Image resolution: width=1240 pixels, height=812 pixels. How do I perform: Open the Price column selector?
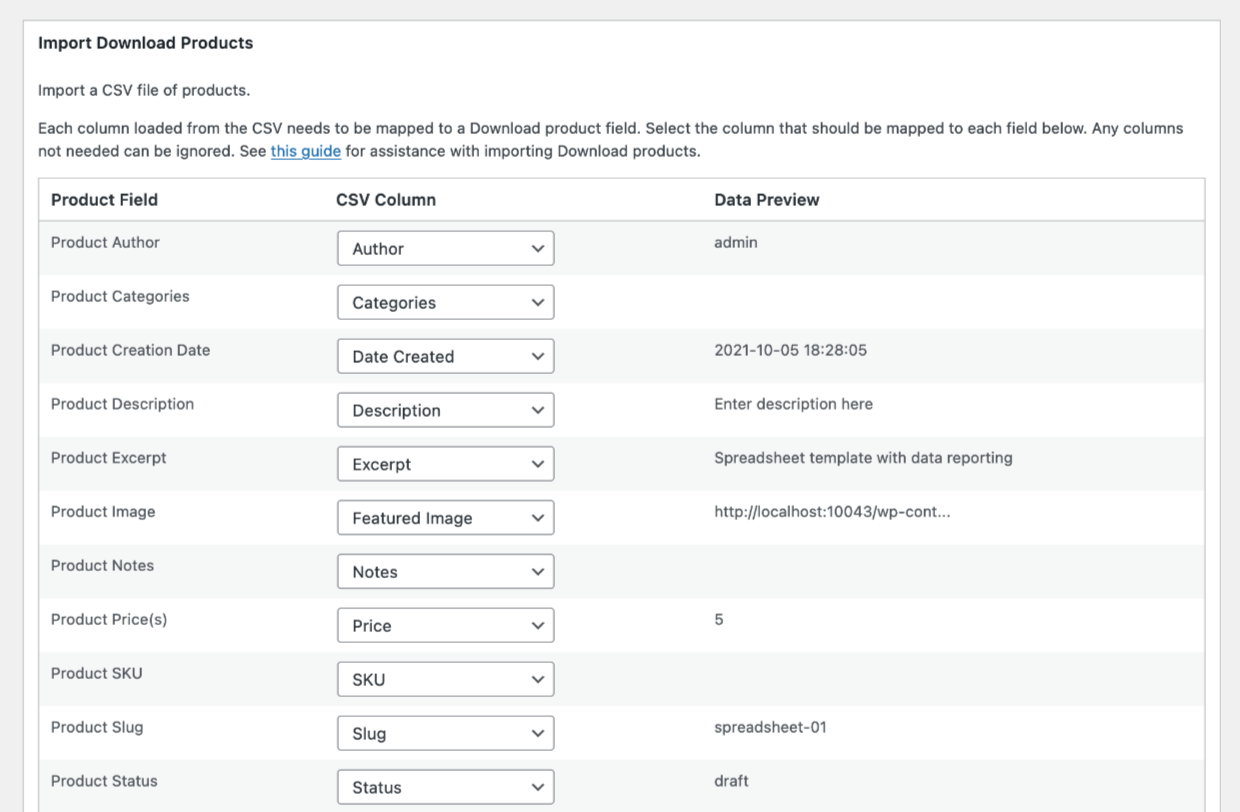tap(445, 625)
